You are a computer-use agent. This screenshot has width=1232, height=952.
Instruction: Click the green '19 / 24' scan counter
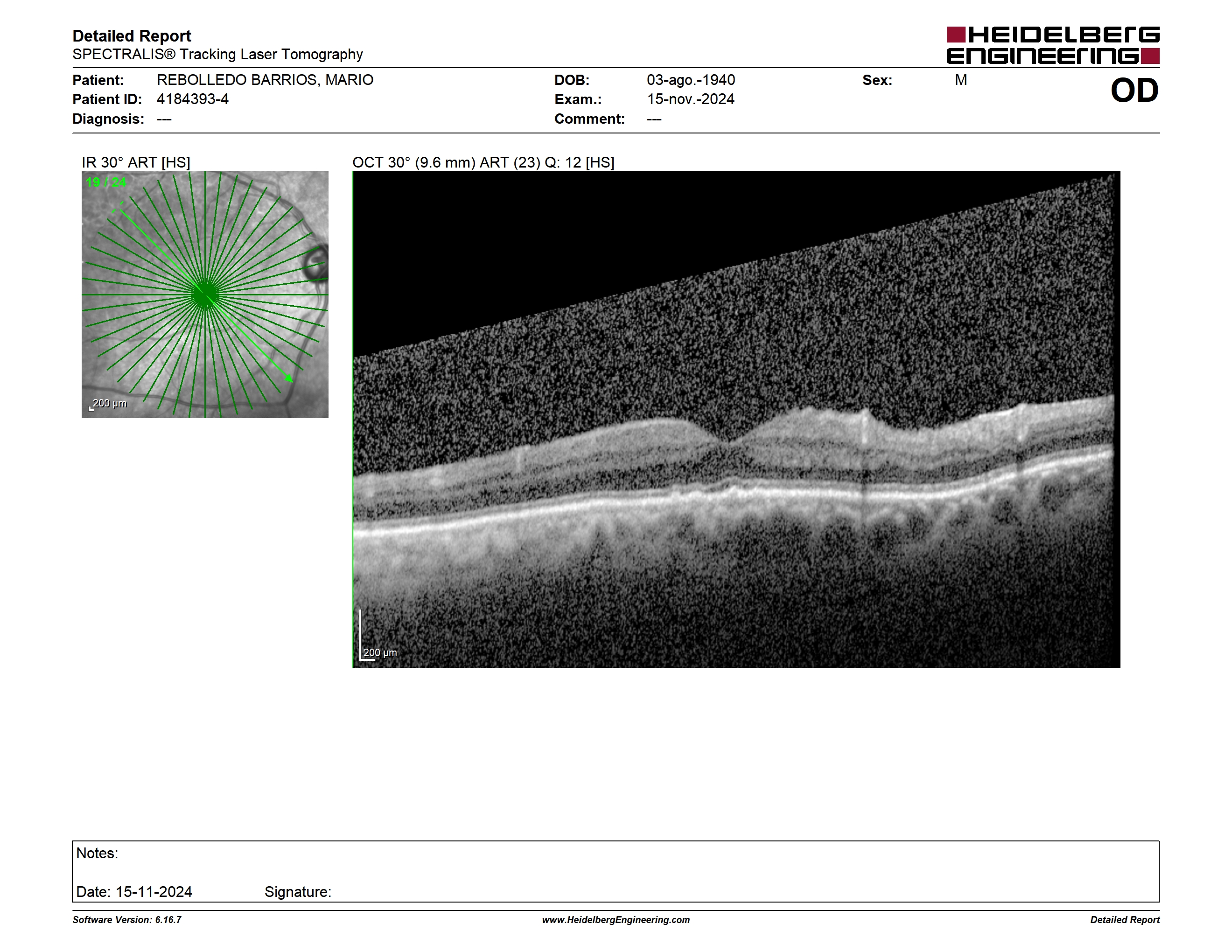[106, 182]
